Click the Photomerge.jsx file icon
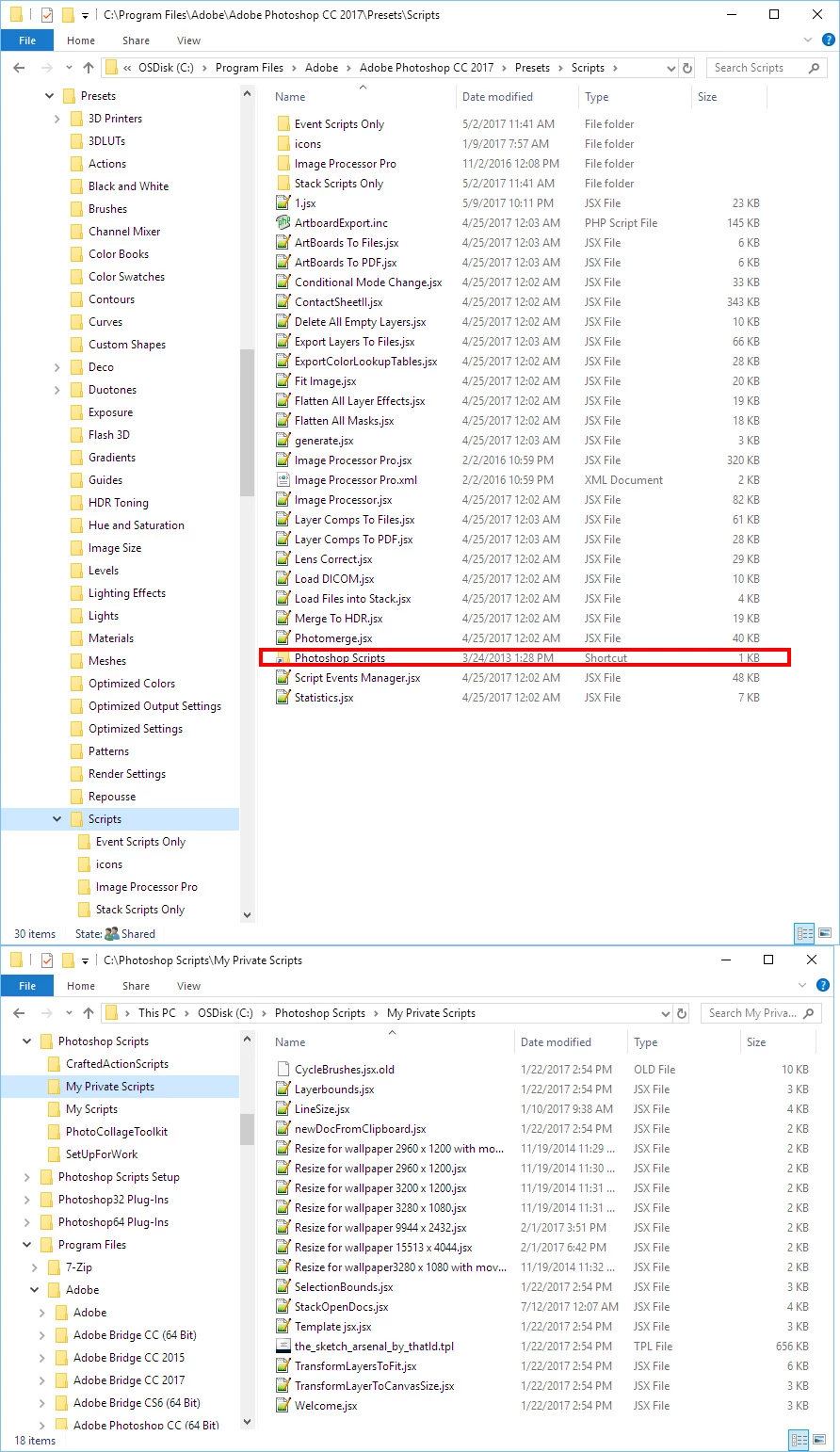The height and width of the screenshot is (1452, 840). coord(283,637)
